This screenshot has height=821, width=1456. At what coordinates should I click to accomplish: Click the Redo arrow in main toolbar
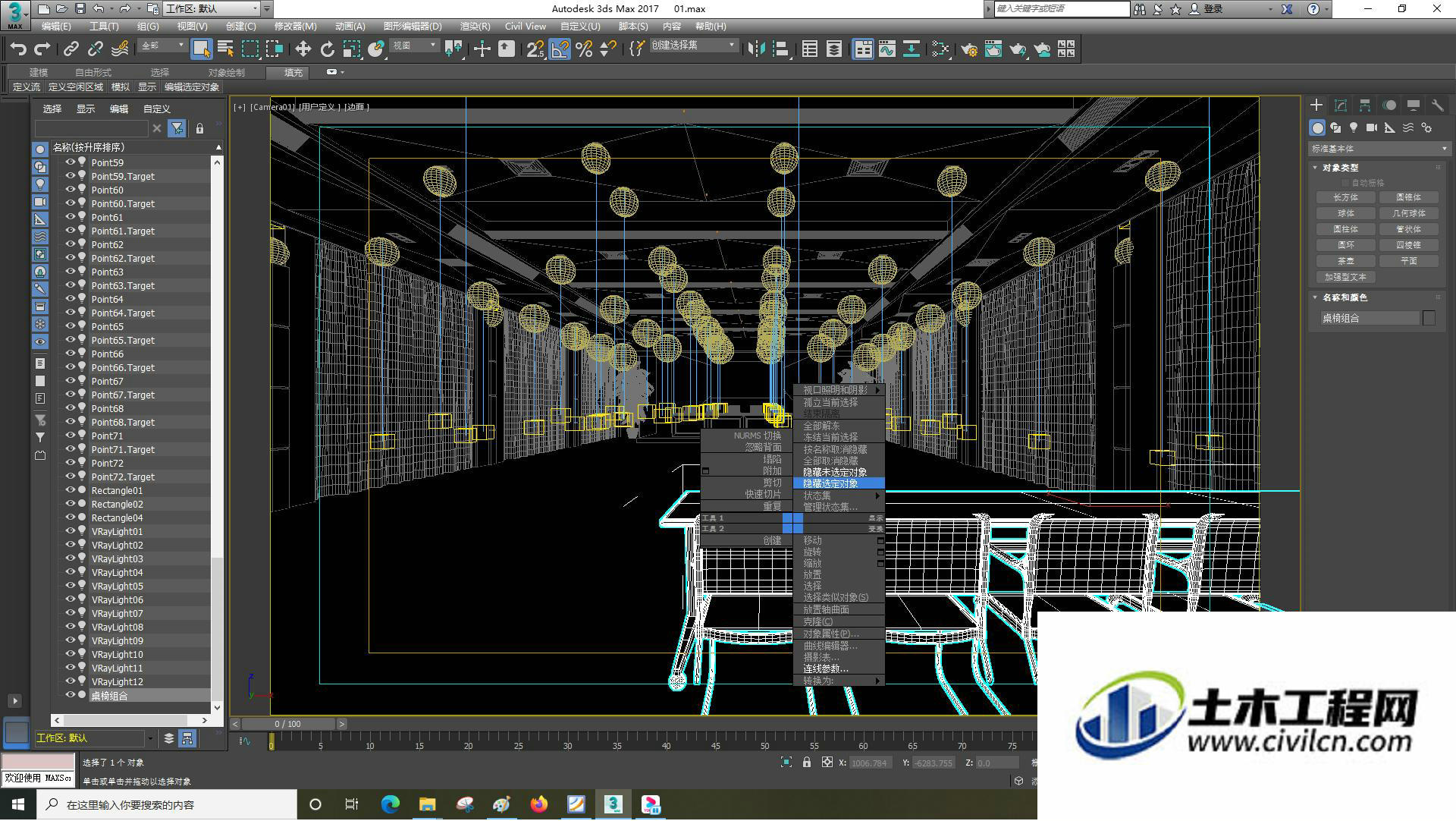point(42,49)
